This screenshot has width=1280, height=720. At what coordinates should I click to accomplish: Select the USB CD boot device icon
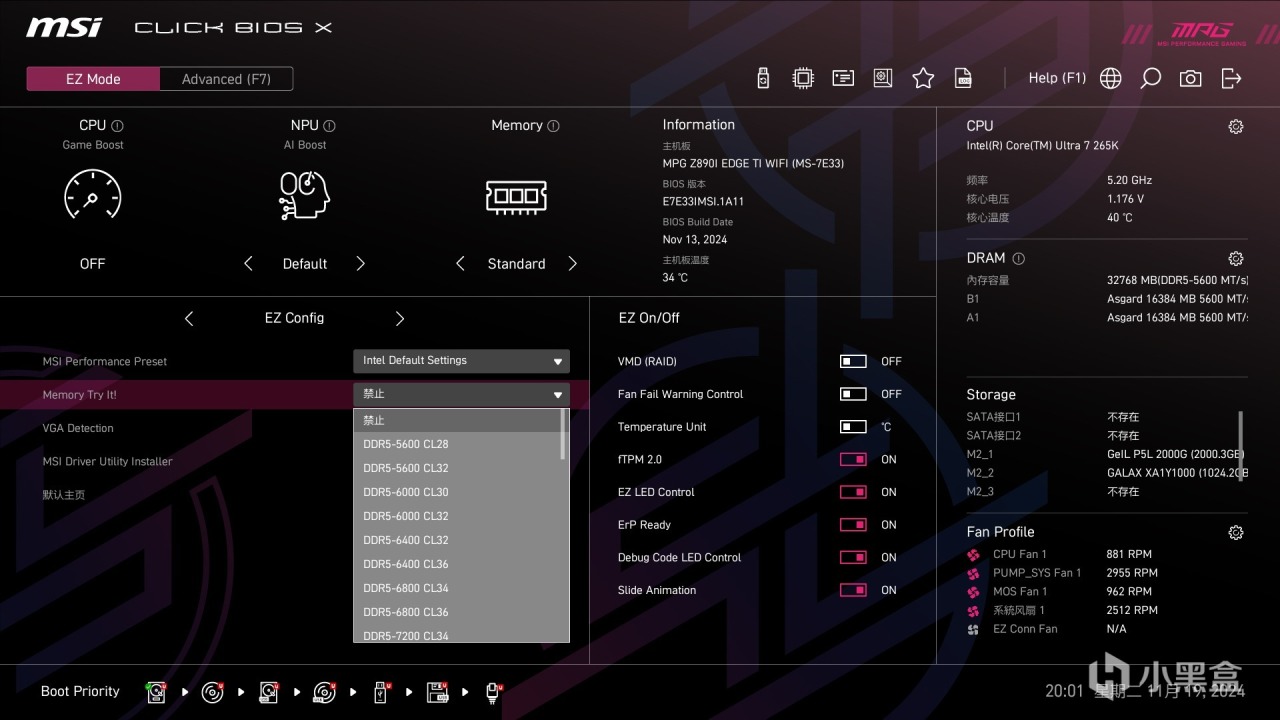pos(325,692)
